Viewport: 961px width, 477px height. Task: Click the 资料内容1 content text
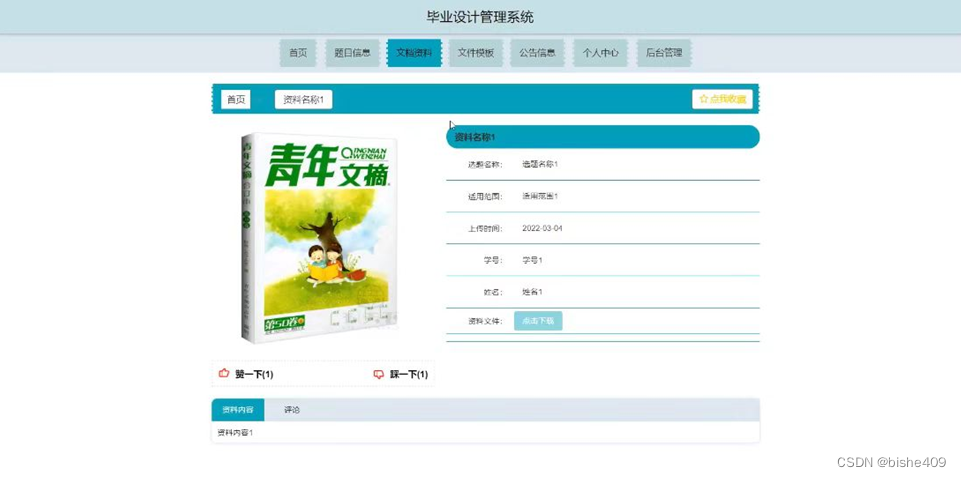235,433
